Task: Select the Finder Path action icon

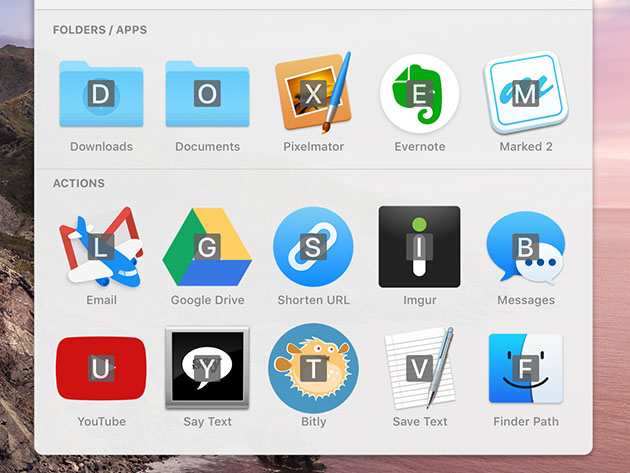Action: coord(526,368)
